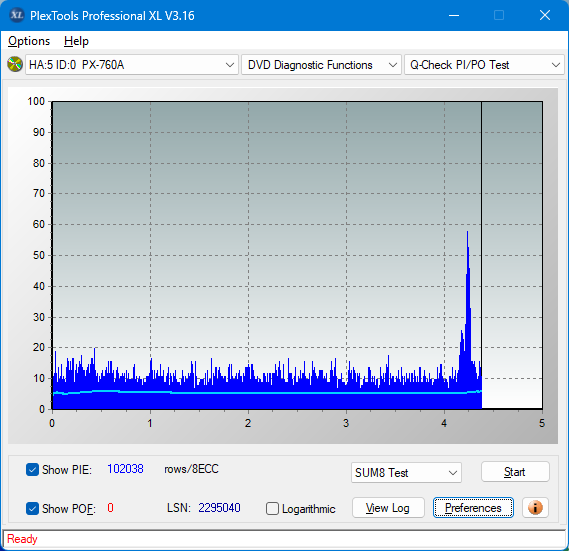Click the disc drive icon beside PX-760A

(15, 65)
